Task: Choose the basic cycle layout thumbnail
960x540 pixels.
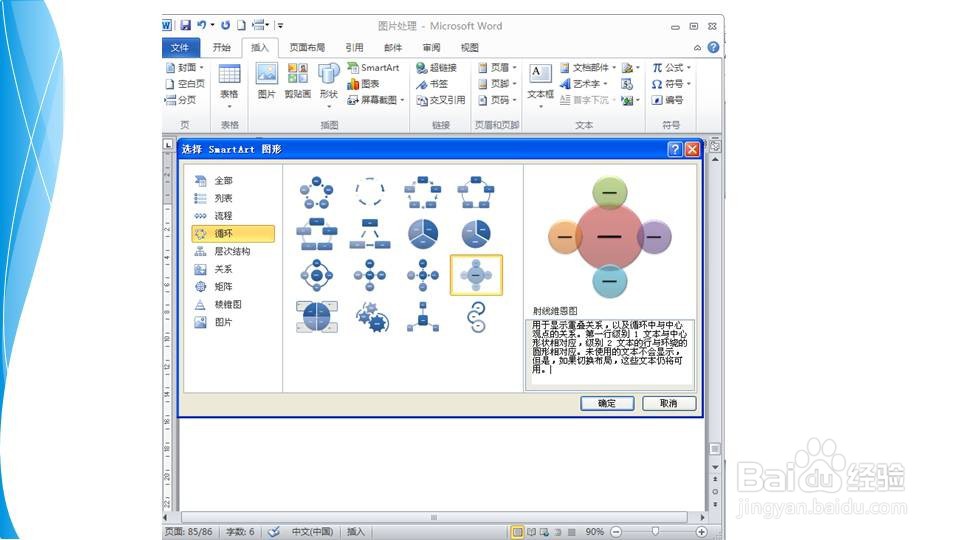Action: click(x=317, y=192)
